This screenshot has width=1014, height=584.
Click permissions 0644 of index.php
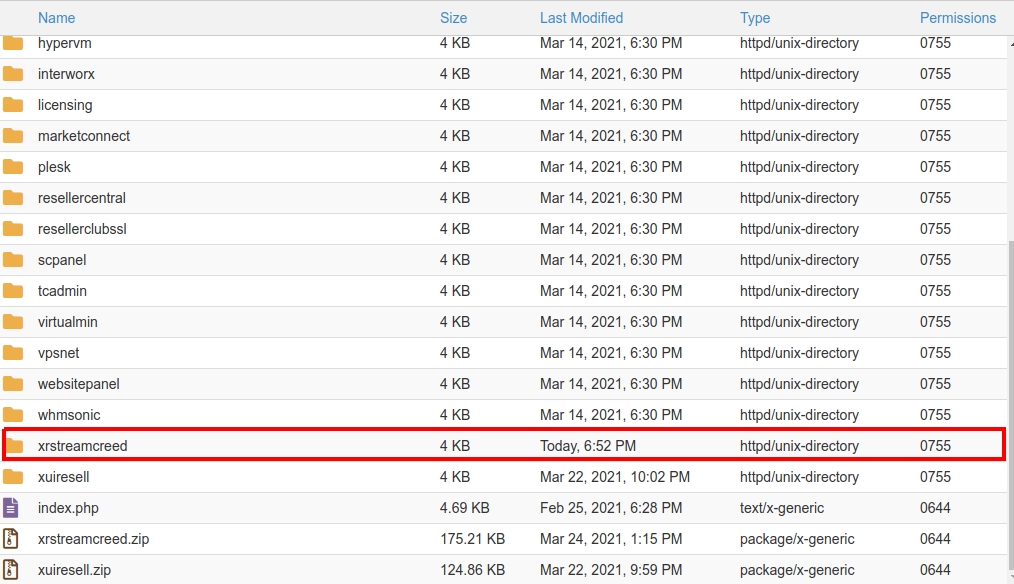pos(935,508)
